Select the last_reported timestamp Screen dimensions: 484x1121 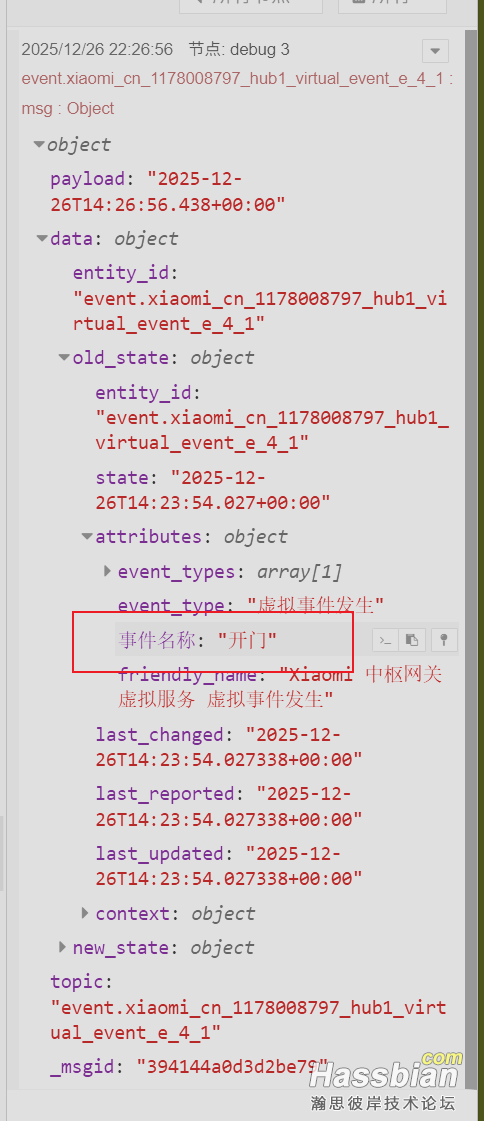[229, 806]
